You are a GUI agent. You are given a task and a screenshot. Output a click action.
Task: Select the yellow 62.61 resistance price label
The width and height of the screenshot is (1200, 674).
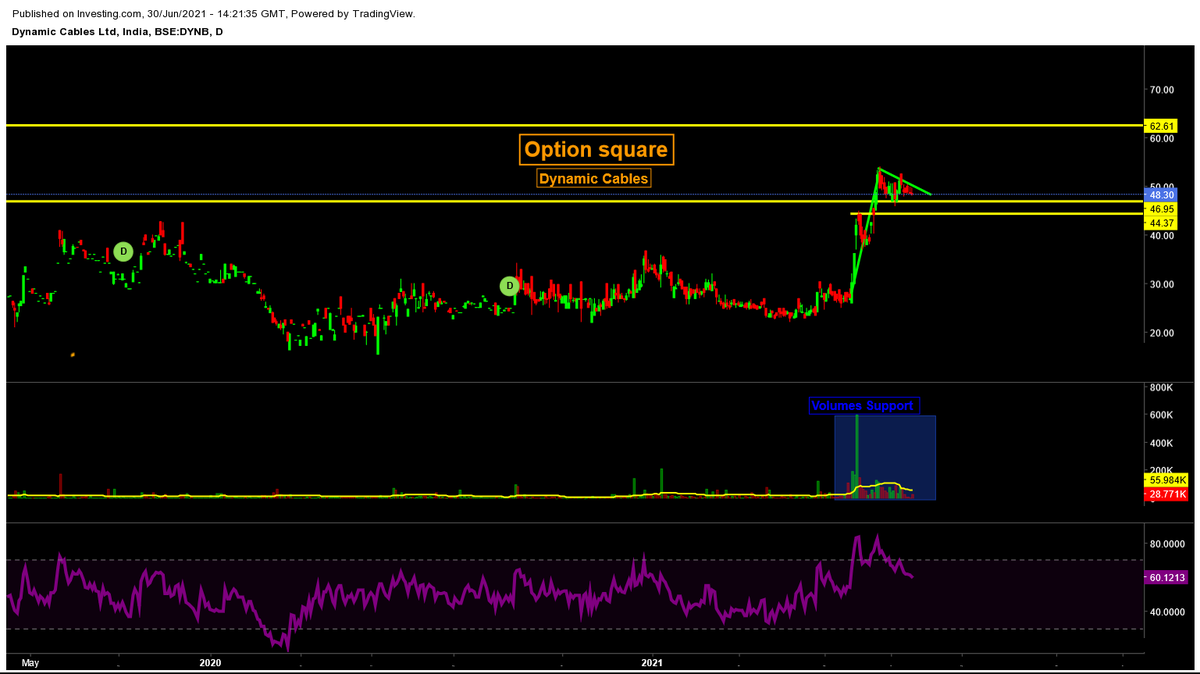(1162, 125)
